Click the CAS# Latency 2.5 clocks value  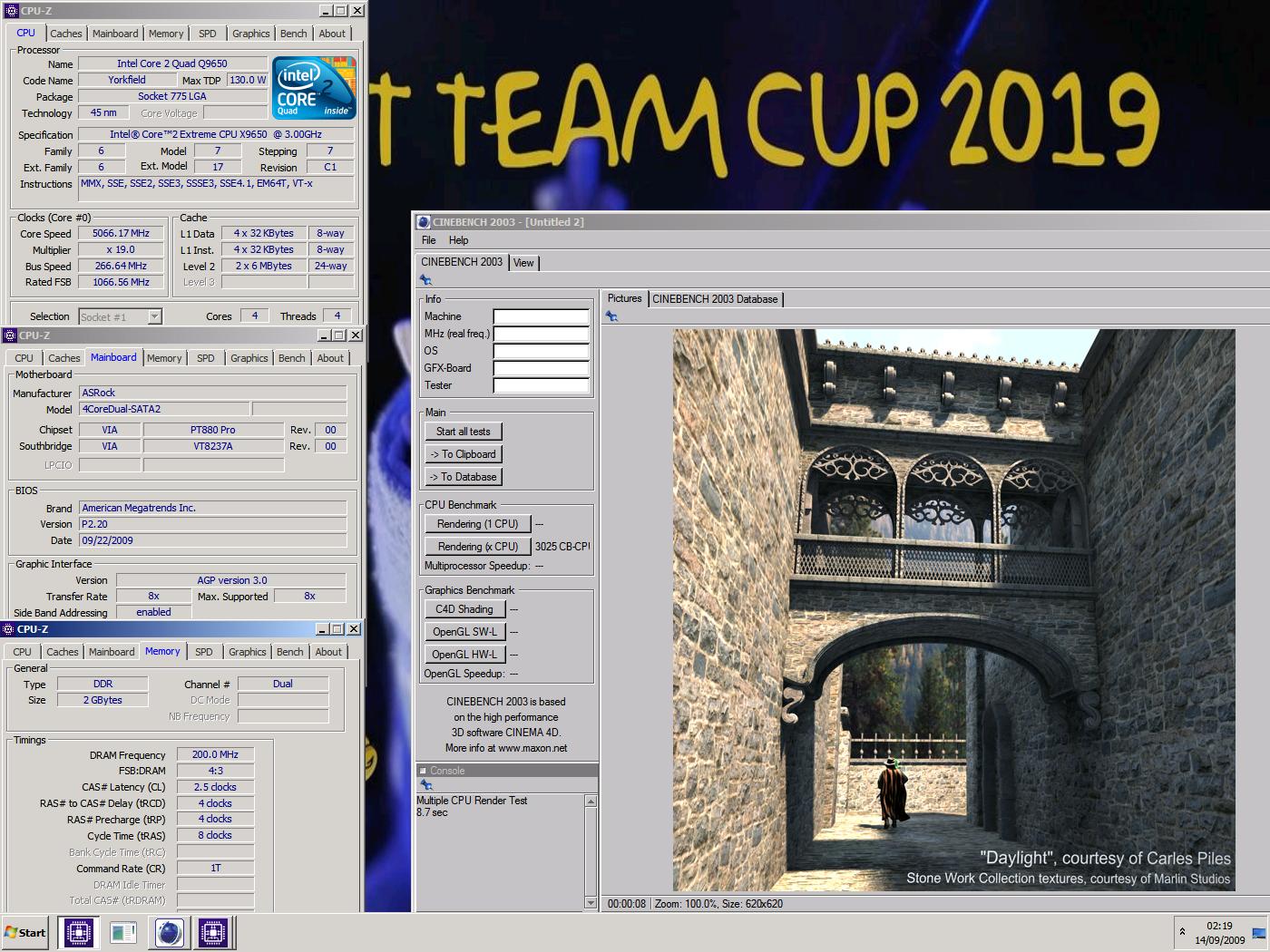pos(215,787)
